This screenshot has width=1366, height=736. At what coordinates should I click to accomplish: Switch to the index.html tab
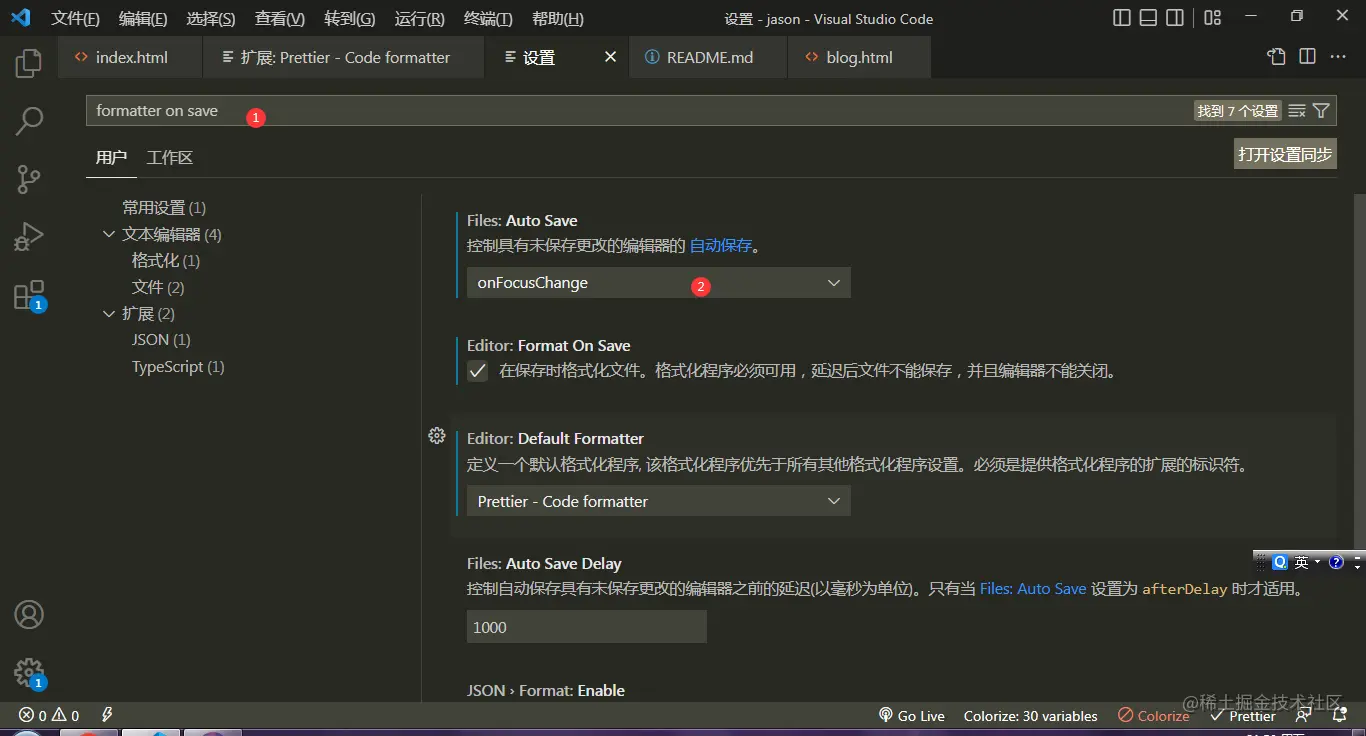[130, 57]
